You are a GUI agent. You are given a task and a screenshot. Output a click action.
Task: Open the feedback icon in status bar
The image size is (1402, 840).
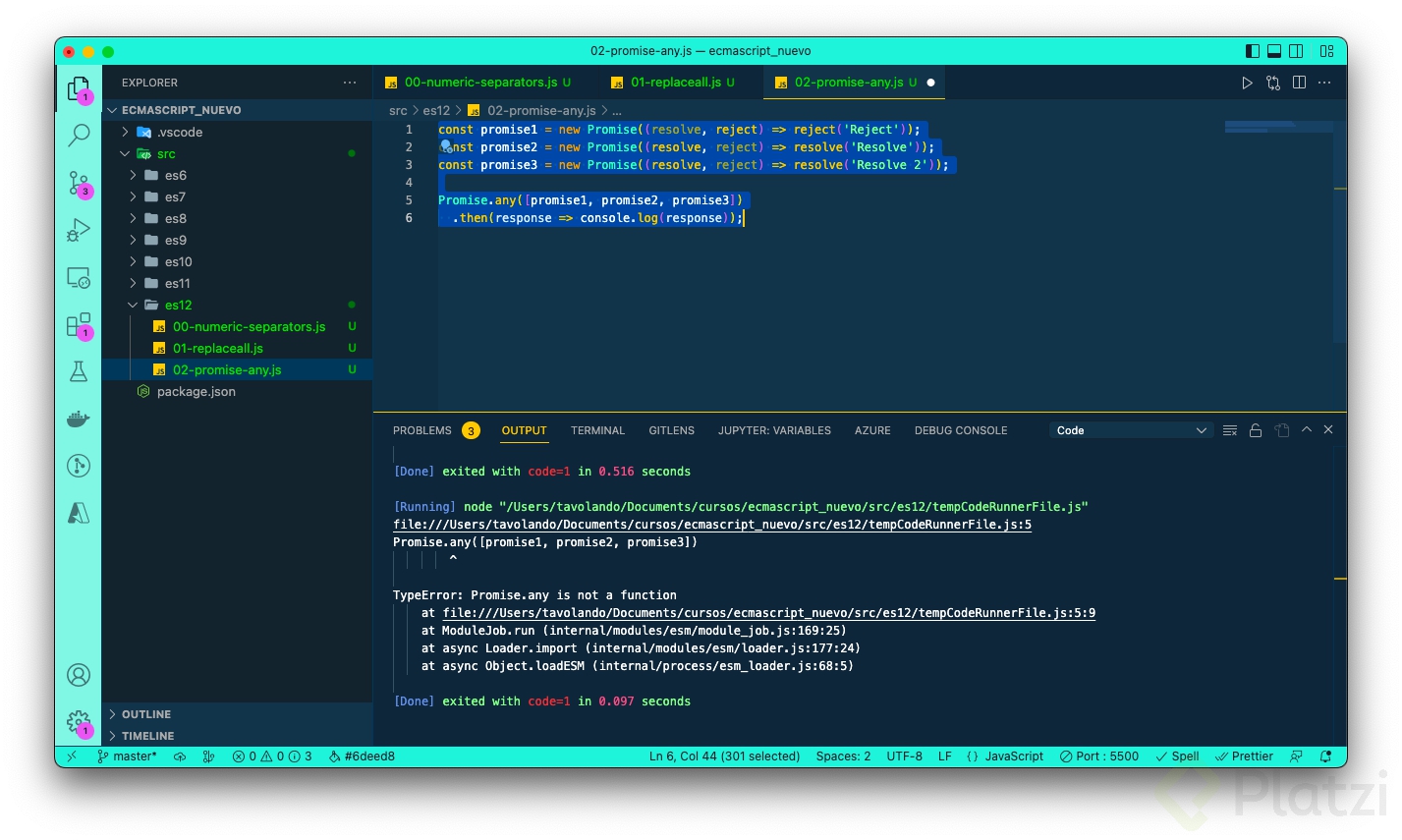pos(1297,756)
